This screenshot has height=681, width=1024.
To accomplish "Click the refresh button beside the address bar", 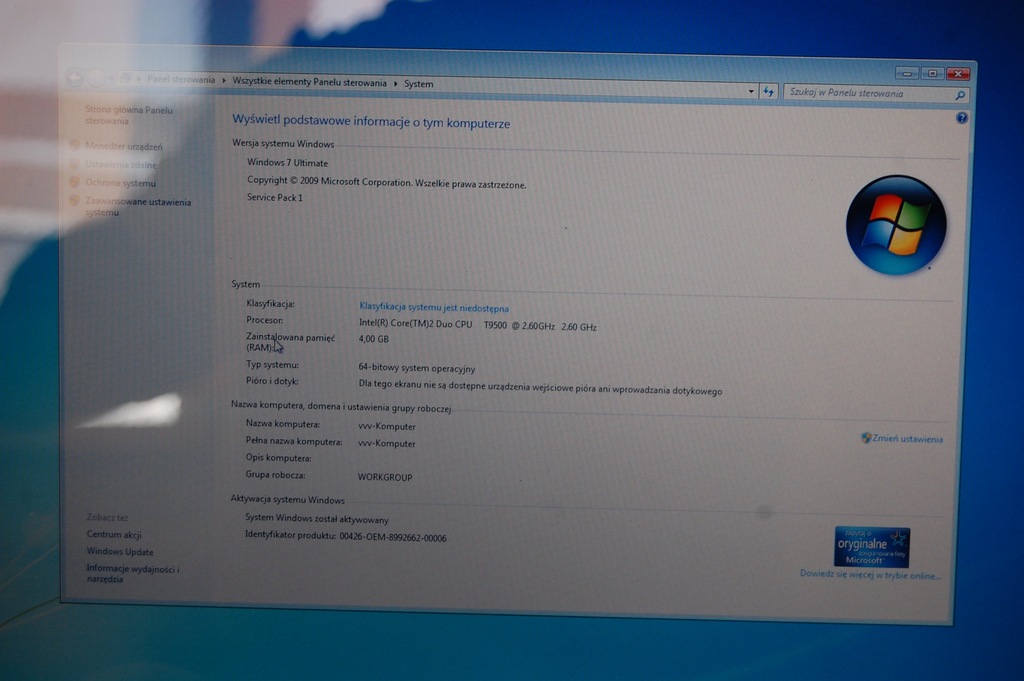I will [769, 92].
